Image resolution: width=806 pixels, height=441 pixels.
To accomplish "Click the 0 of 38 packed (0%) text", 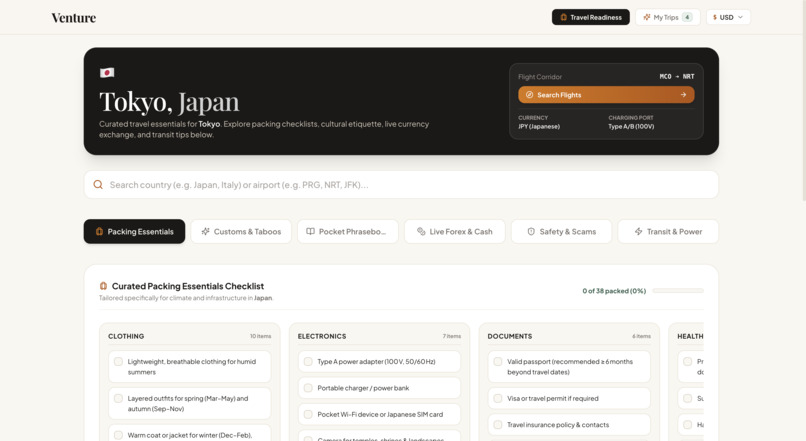I will point(614,291).
